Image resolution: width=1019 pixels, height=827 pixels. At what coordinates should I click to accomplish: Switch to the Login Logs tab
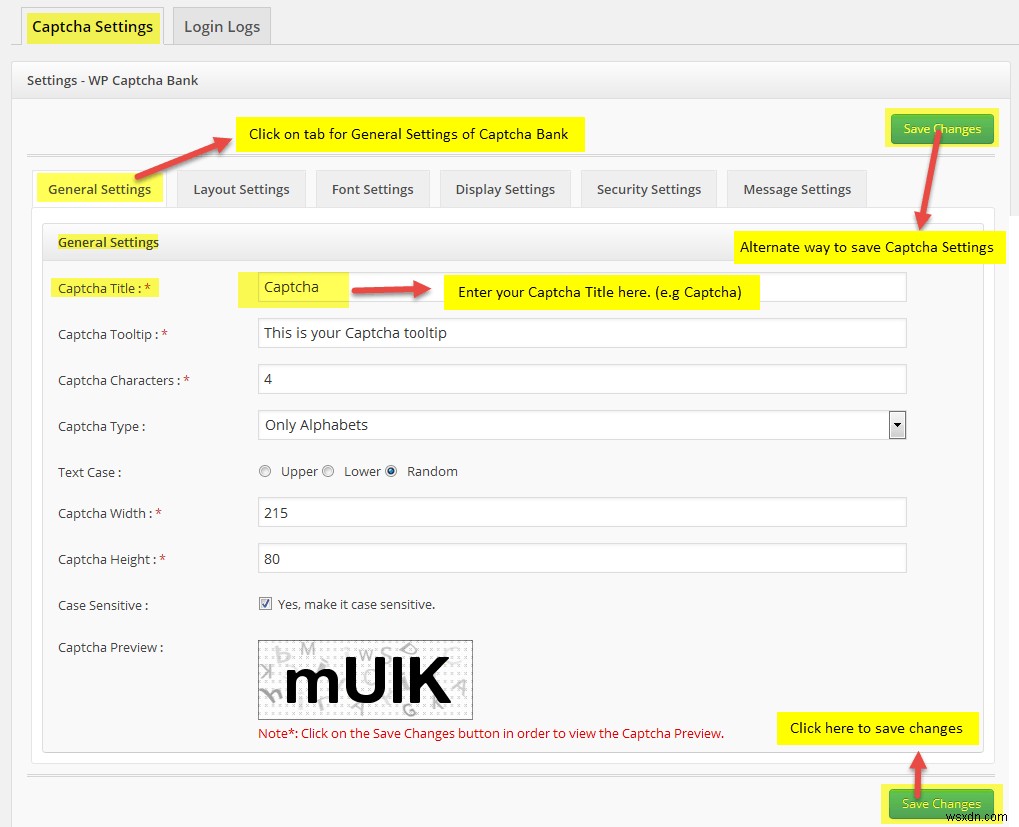click(x=221, y=26)
